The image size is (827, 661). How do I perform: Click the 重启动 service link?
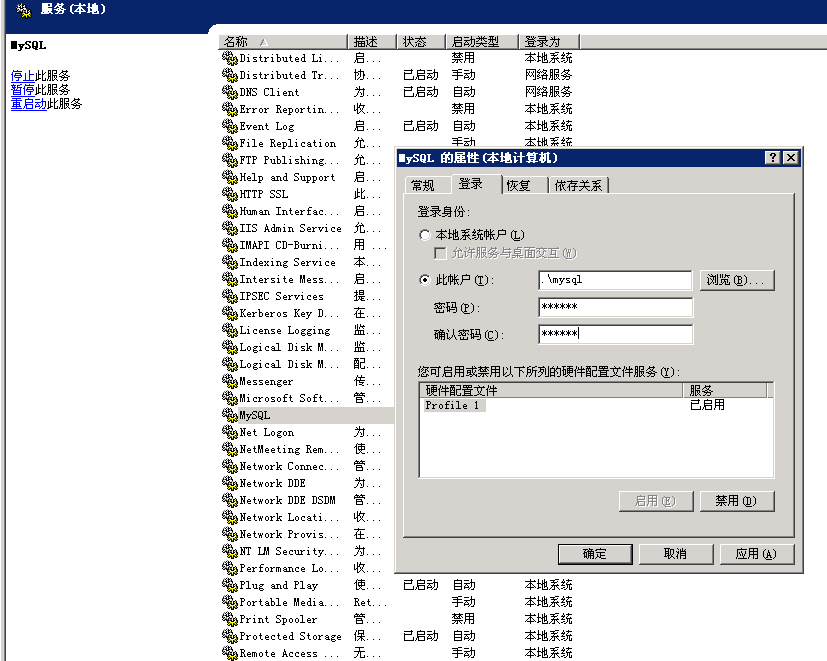point(29,103)
